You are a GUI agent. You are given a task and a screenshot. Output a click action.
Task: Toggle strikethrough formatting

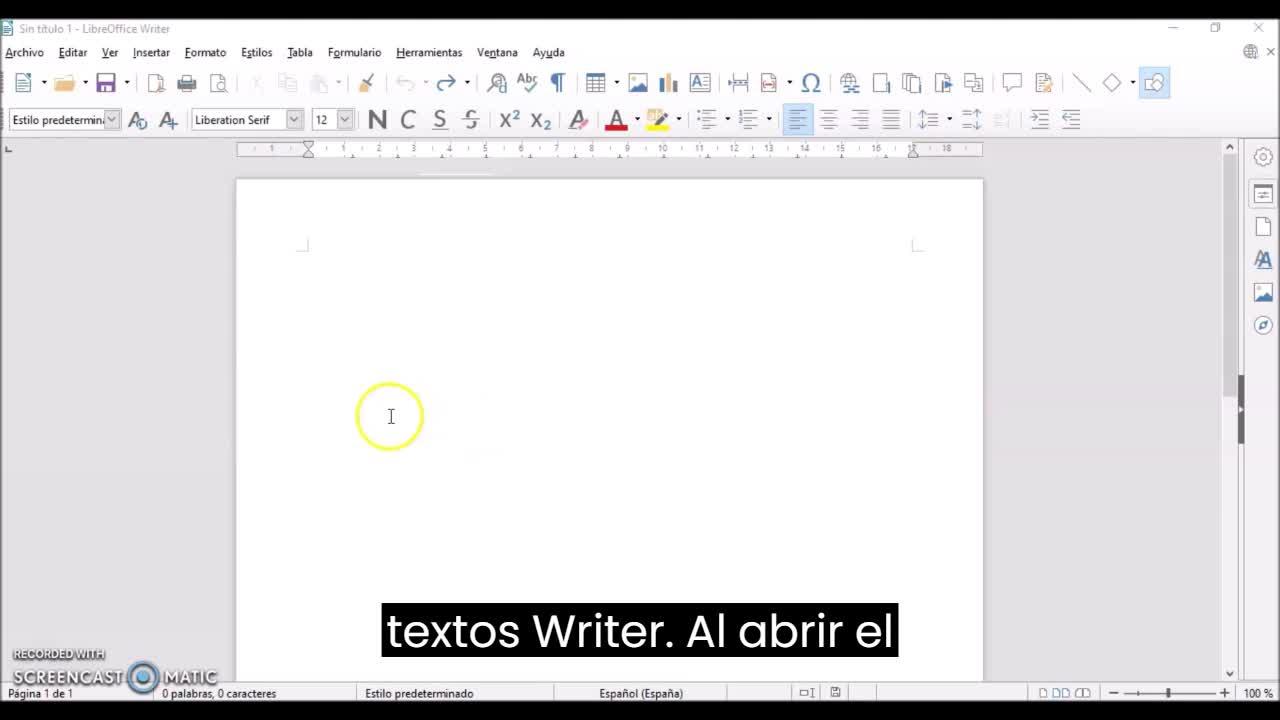tap(471, 120)
